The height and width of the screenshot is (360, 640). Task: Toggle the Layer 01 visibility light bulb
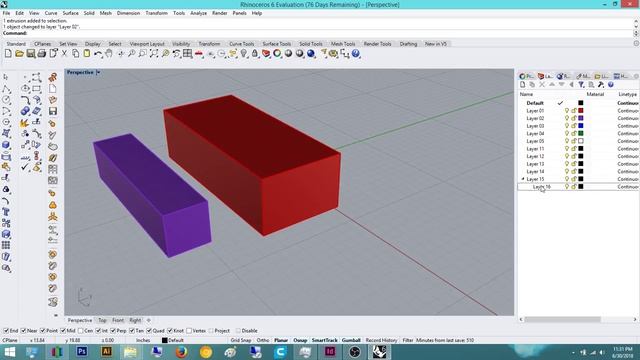coord(567,111)
